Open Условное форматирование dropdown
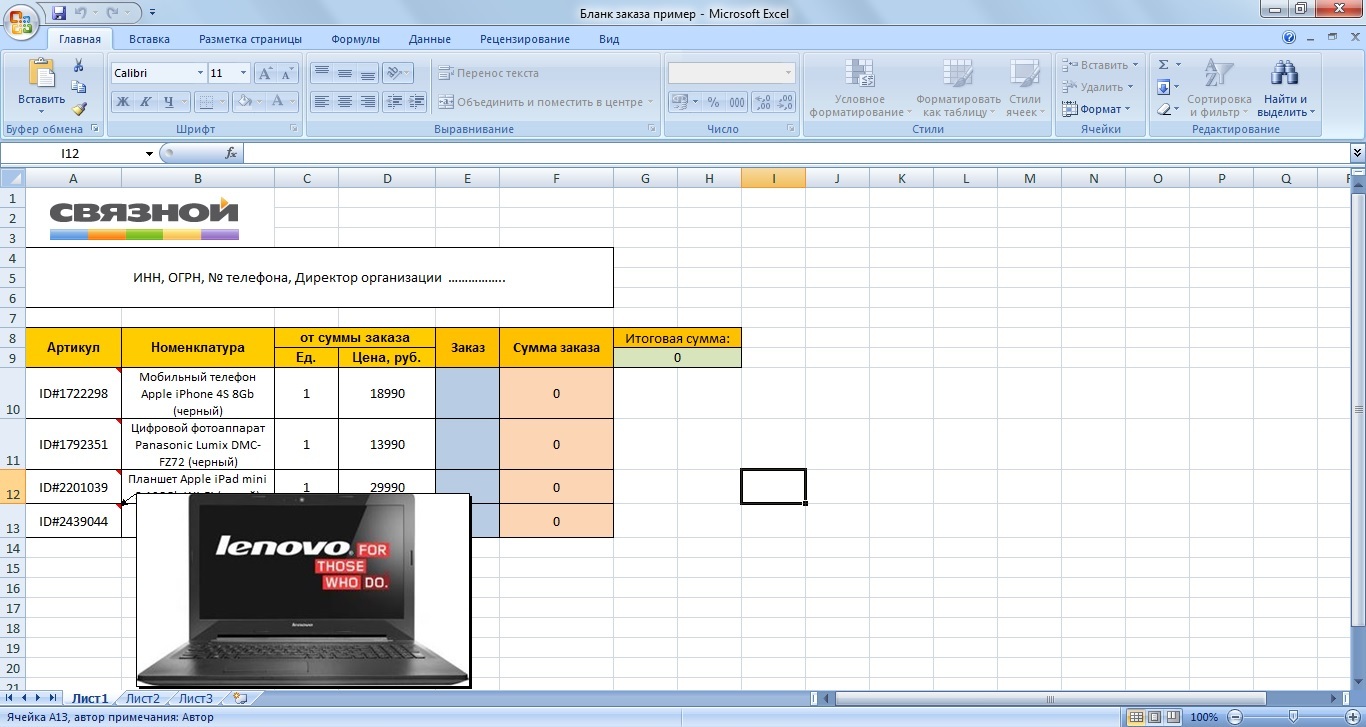The image size is (1366, 727). [859, 88]
